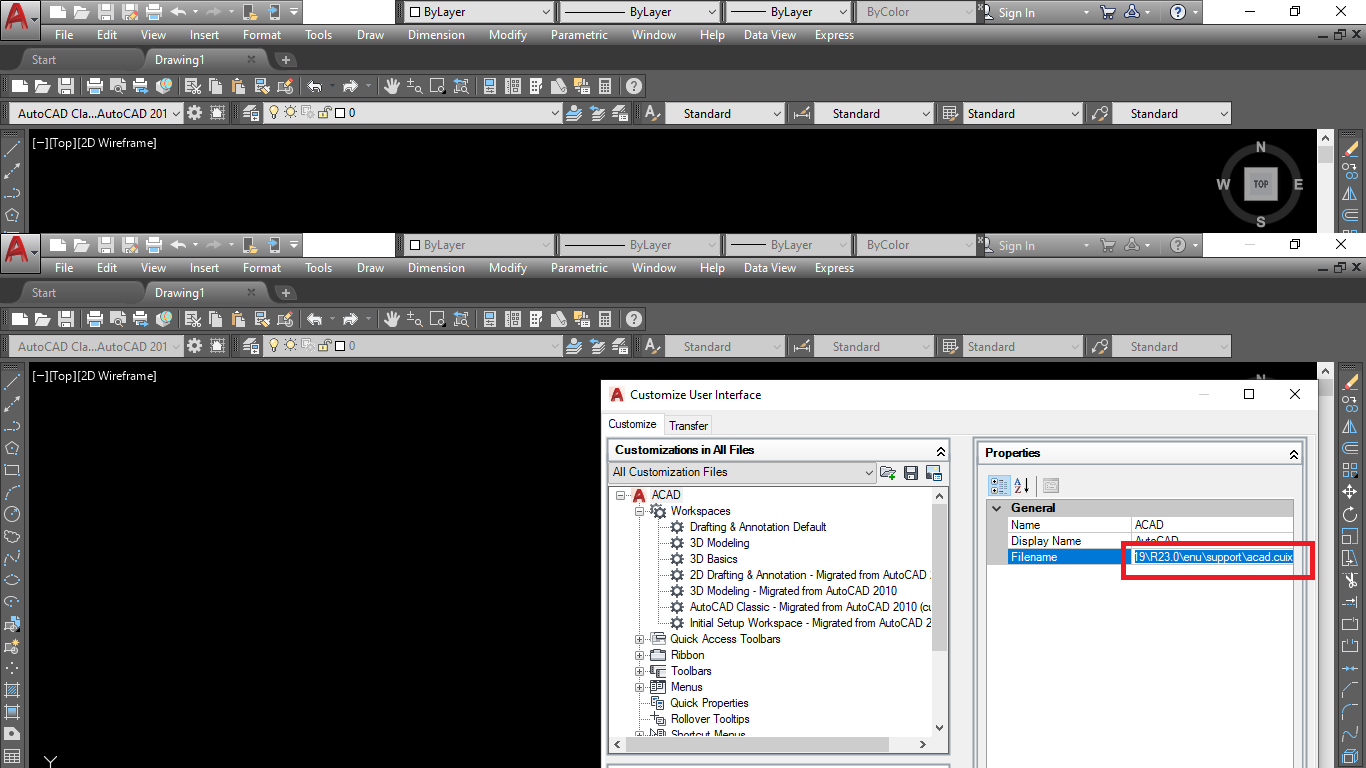The height and width of the screenshot is (768, 1366).
Task: Switch to Start tab in upper window
Action: [x=44, y=60]
